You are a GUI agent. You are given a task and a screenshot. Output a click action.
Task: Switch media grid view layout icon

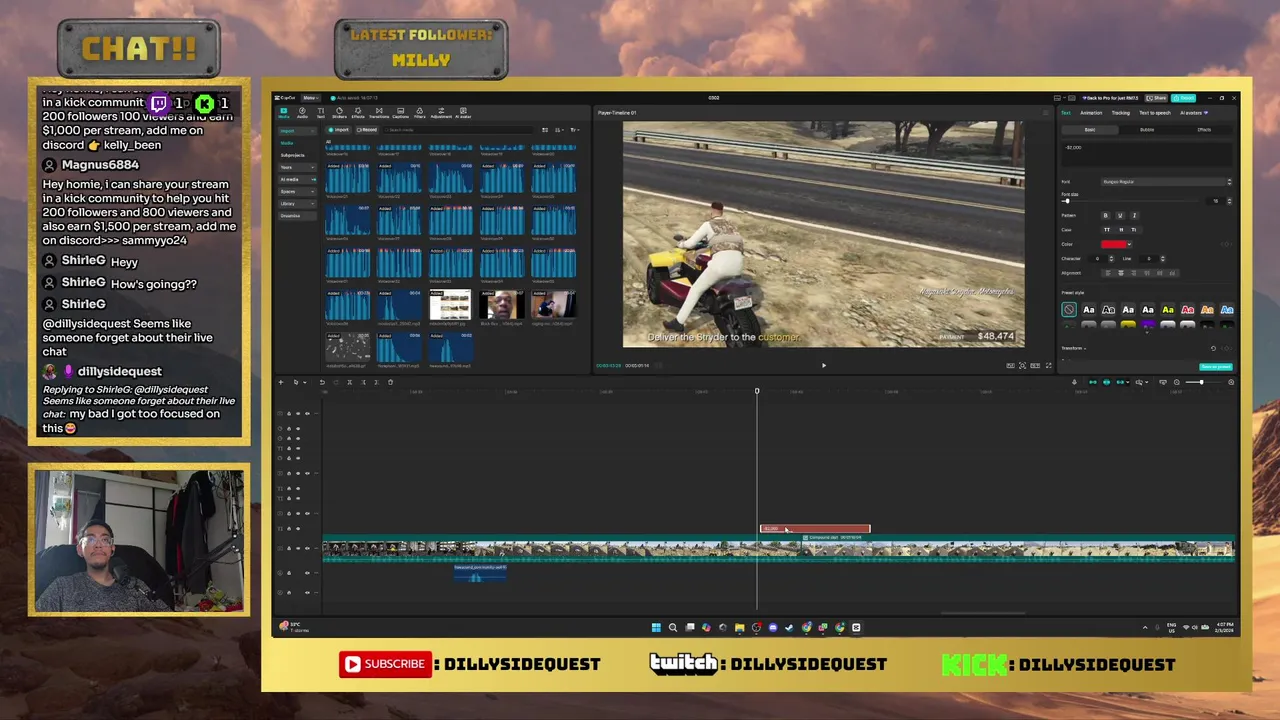tap(545, 130)
